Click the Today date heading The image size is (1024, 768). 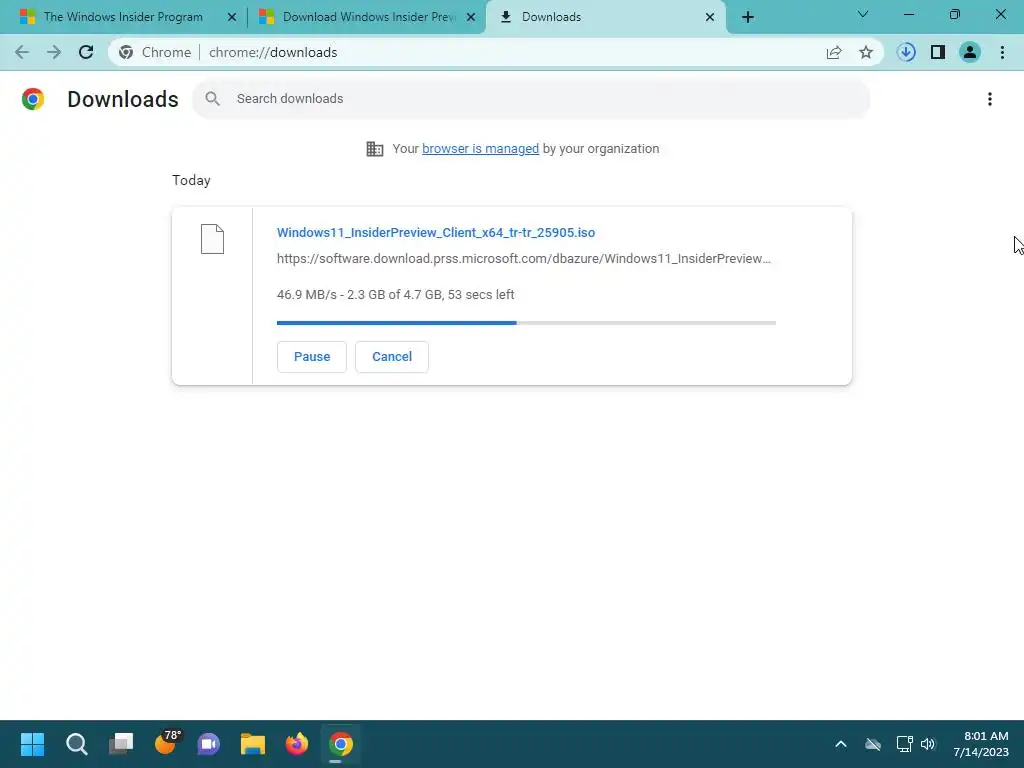click(191, 180)
